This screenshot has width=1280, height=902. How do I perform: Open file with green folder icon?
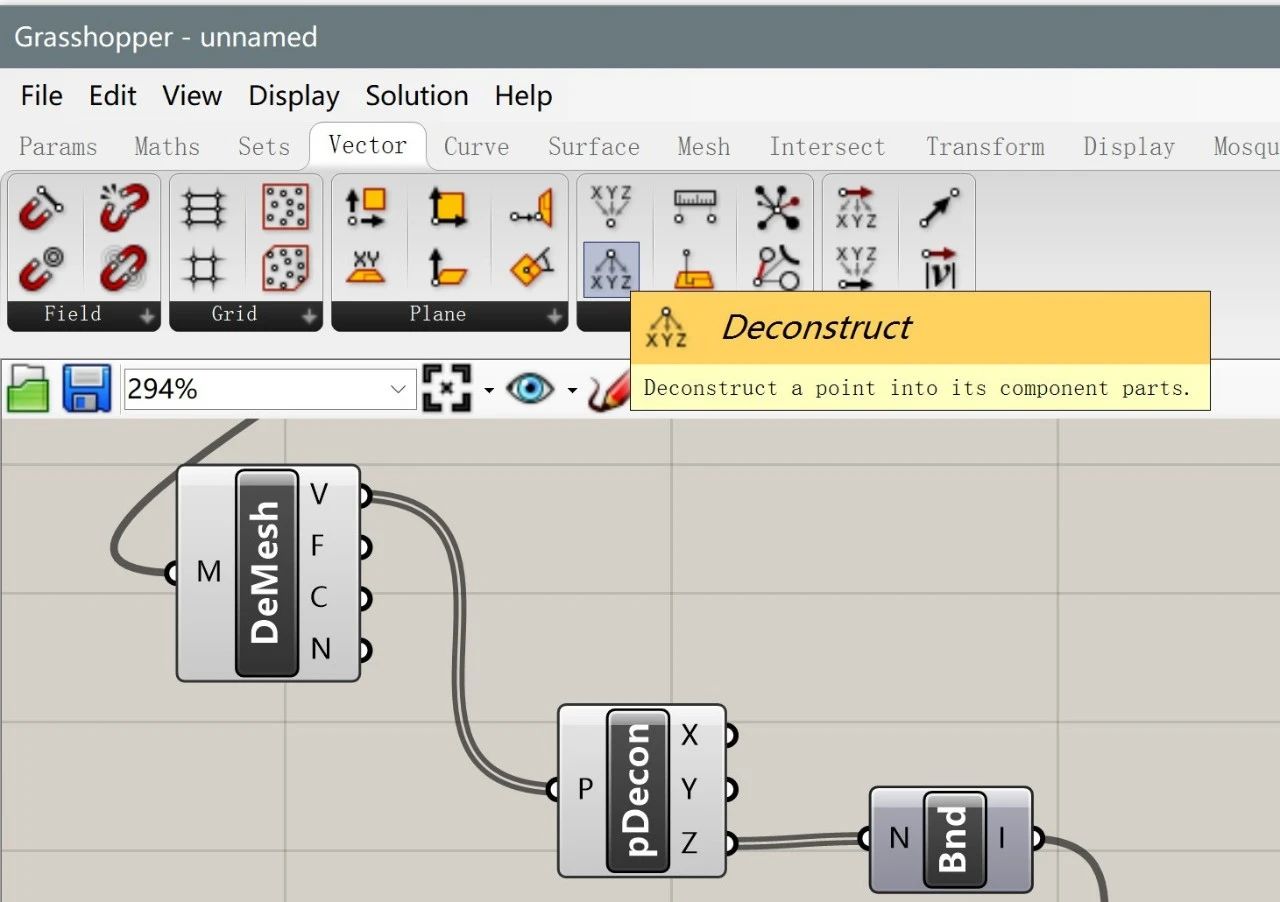tap(28, 389)
